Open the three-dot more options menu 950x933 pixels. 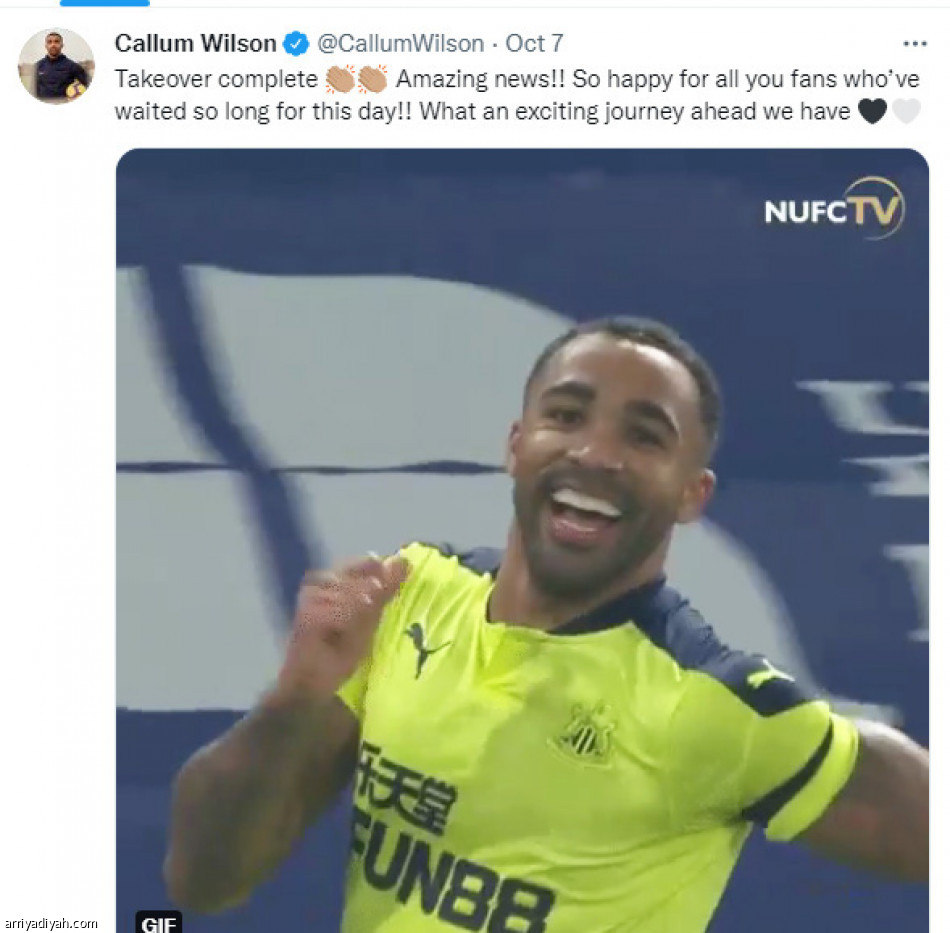pyautogui.click(x=914, y=44)
